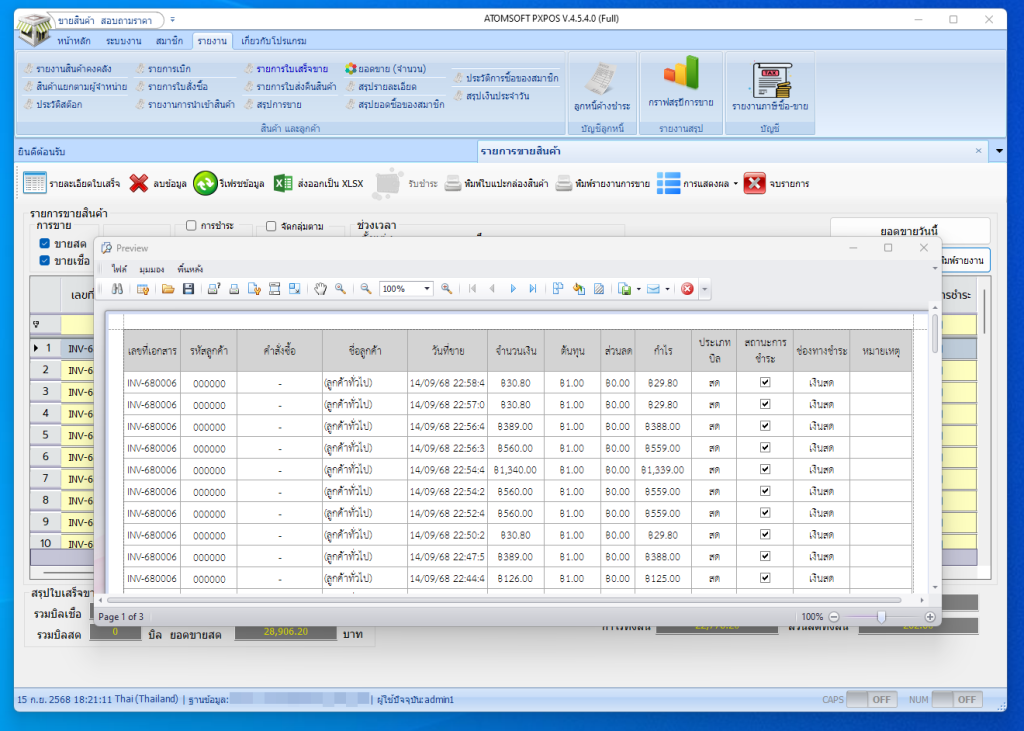Viewport: 1024px width, 731px height.
Task: Click payment status checkbox in 22:58:4 row
Action: click(765, 382)
